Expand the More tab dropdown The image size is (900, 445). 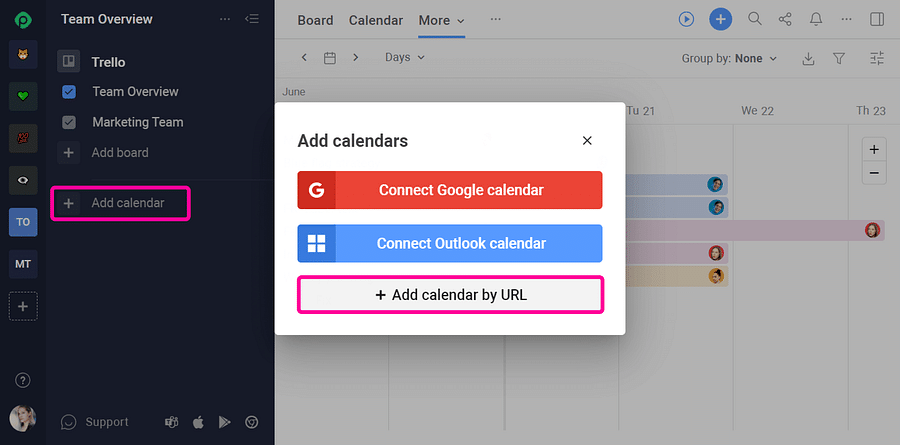click(x=441, y=21)
